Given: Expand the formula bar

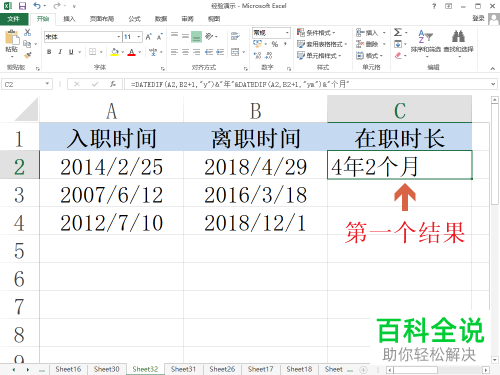Looking at the screenshot, I should tap(493, 84).
